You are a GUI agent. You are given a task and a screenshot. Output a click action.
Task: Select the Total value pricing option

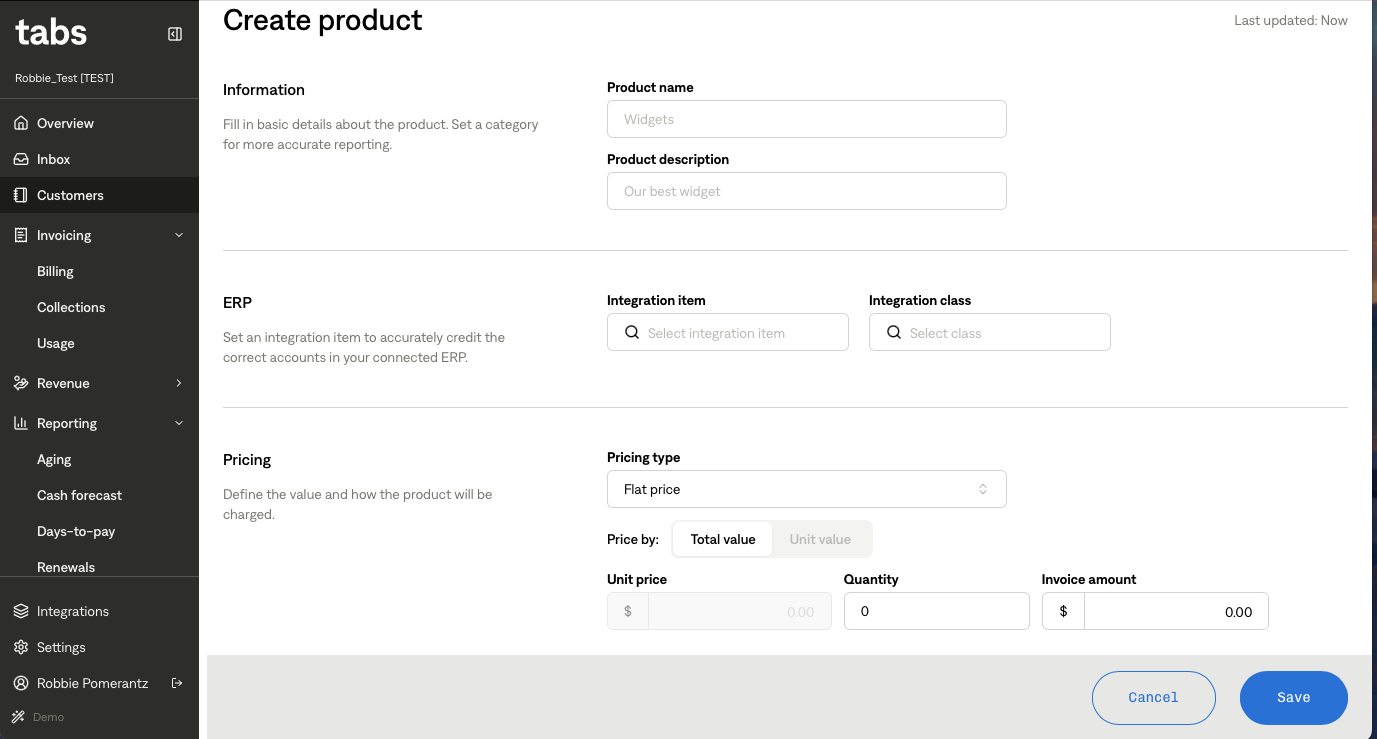(722, 539)
